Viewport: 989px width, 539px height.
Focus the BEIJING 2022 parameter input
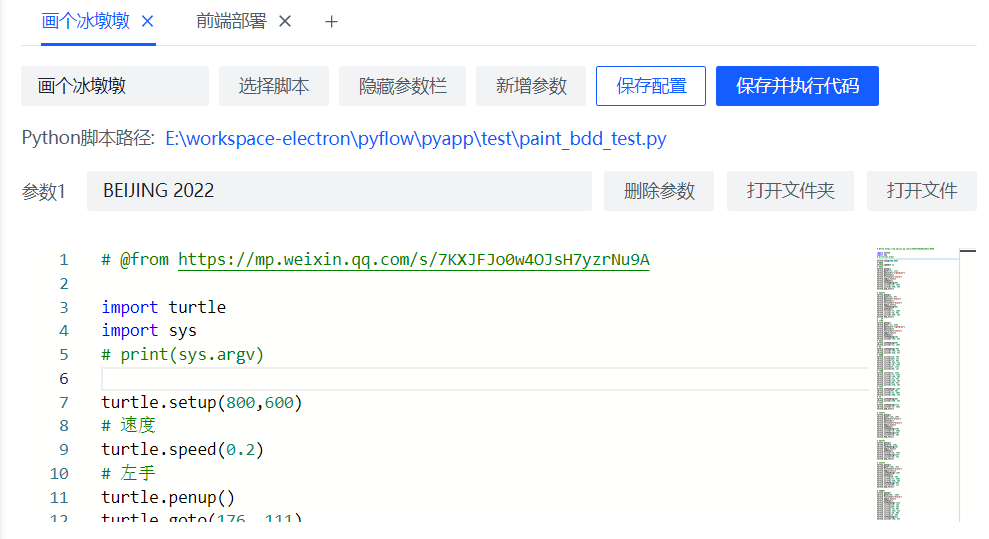340,191
